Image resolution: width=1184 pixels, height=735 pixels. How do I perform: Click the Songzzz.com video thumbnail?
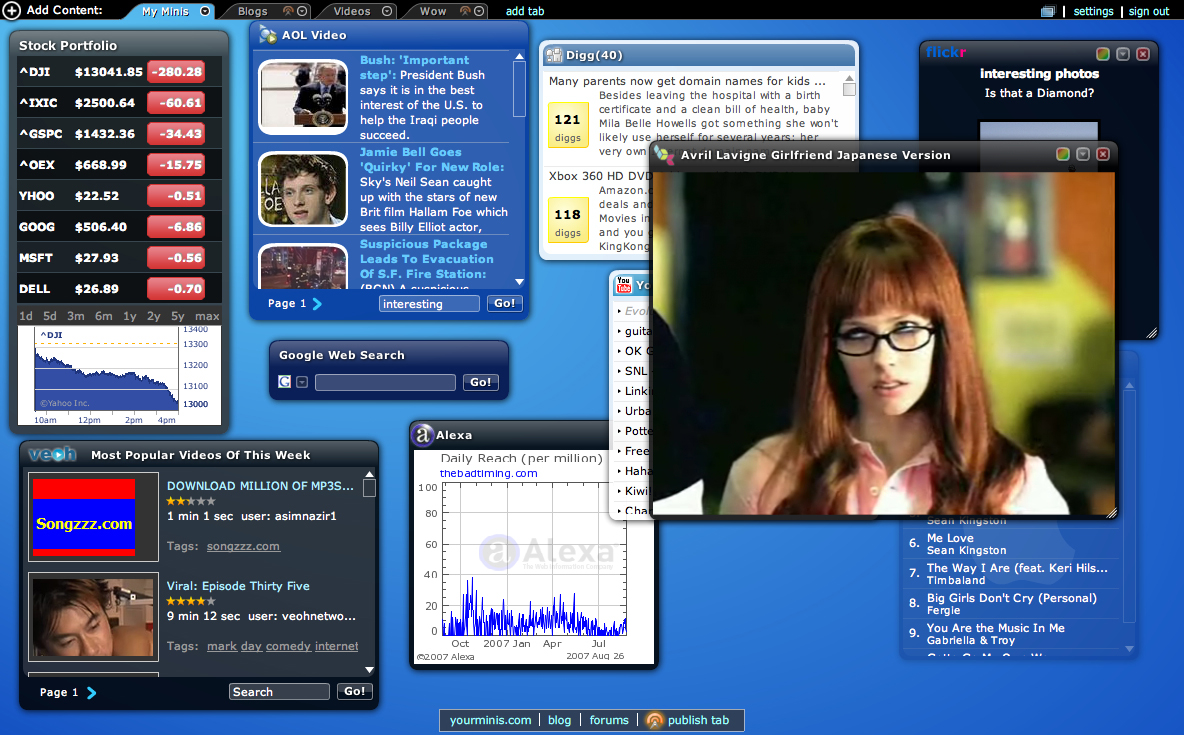coord(94,517)
